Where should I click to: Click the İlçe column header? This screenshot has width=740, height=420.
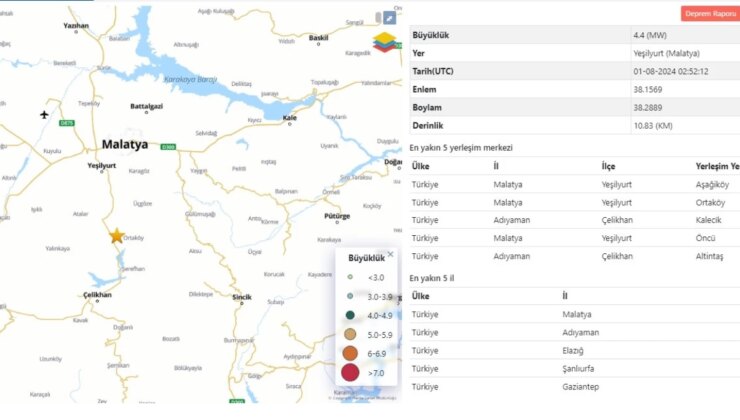coord(608,166)
